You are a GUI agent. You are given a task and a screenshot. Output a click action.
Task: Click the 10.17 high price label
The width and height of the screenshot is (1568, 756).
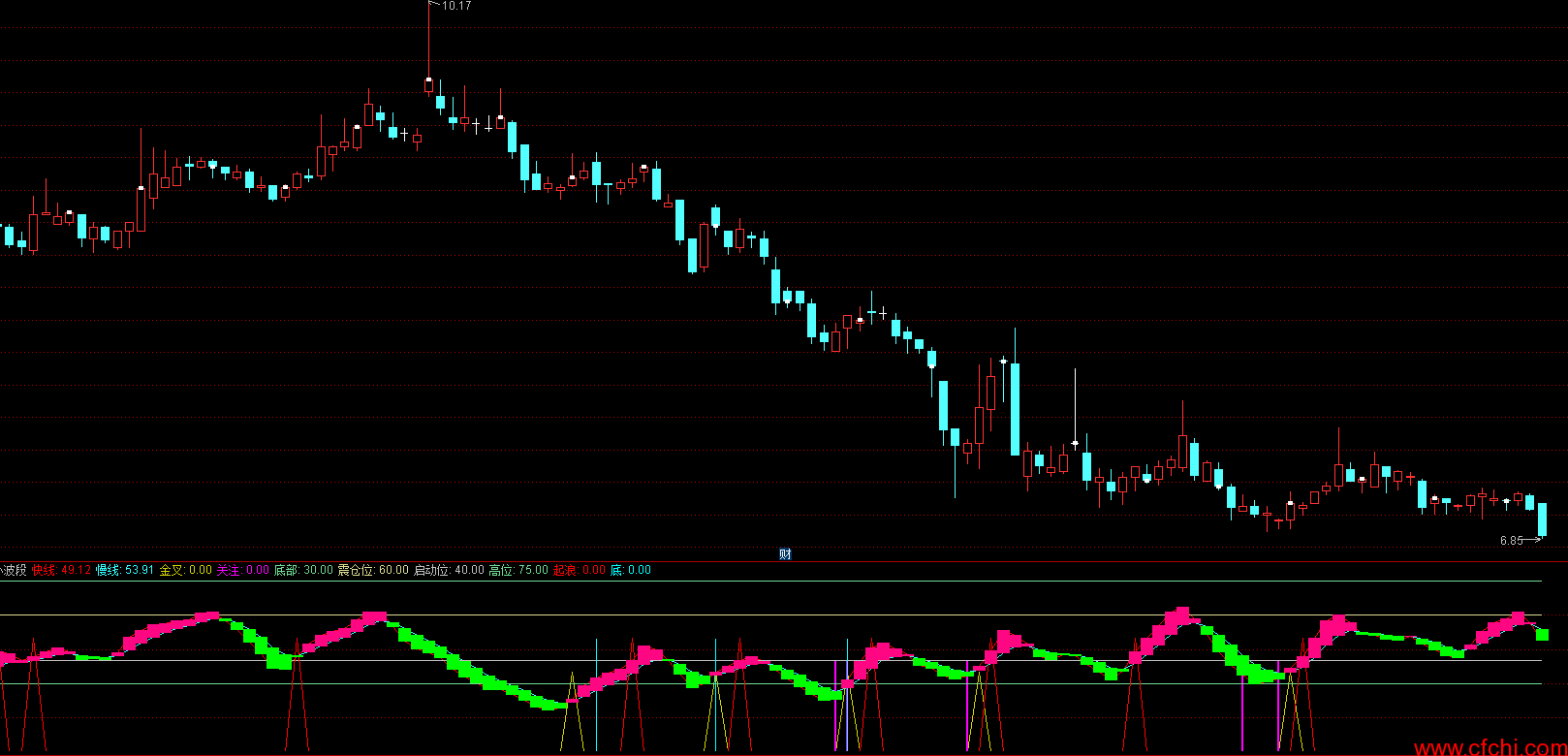coord(456,6)
